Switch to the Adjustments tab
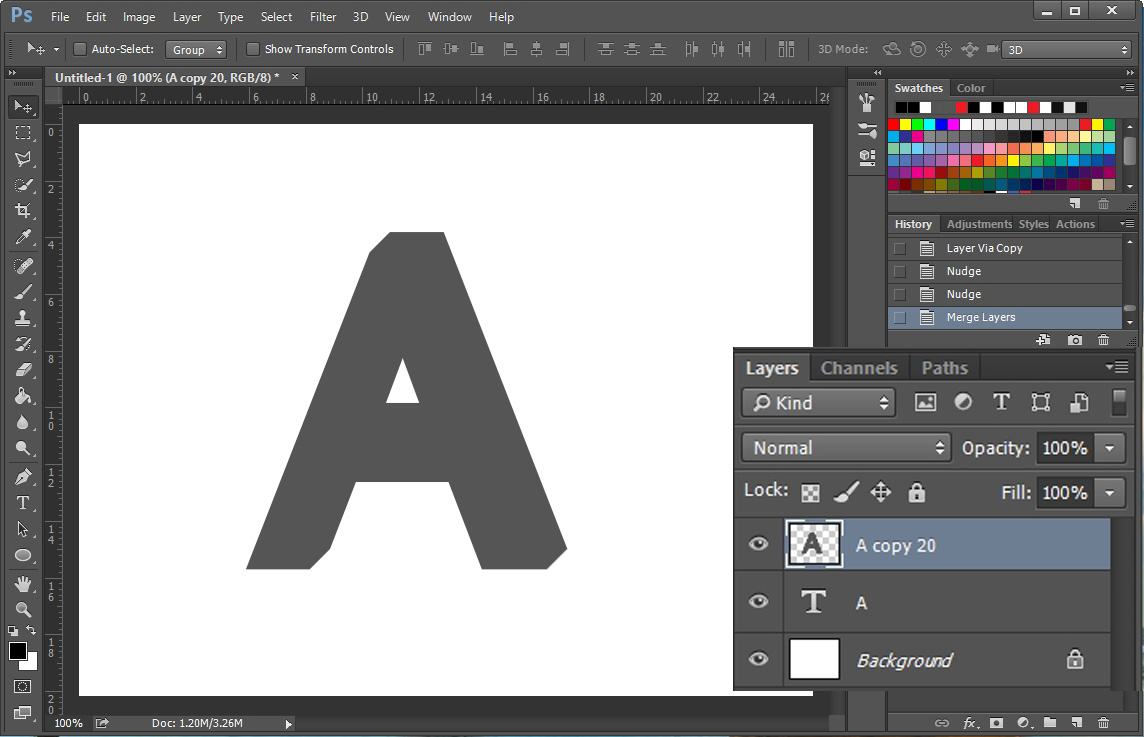1144x737 pixels. click(x=979, y=224)
